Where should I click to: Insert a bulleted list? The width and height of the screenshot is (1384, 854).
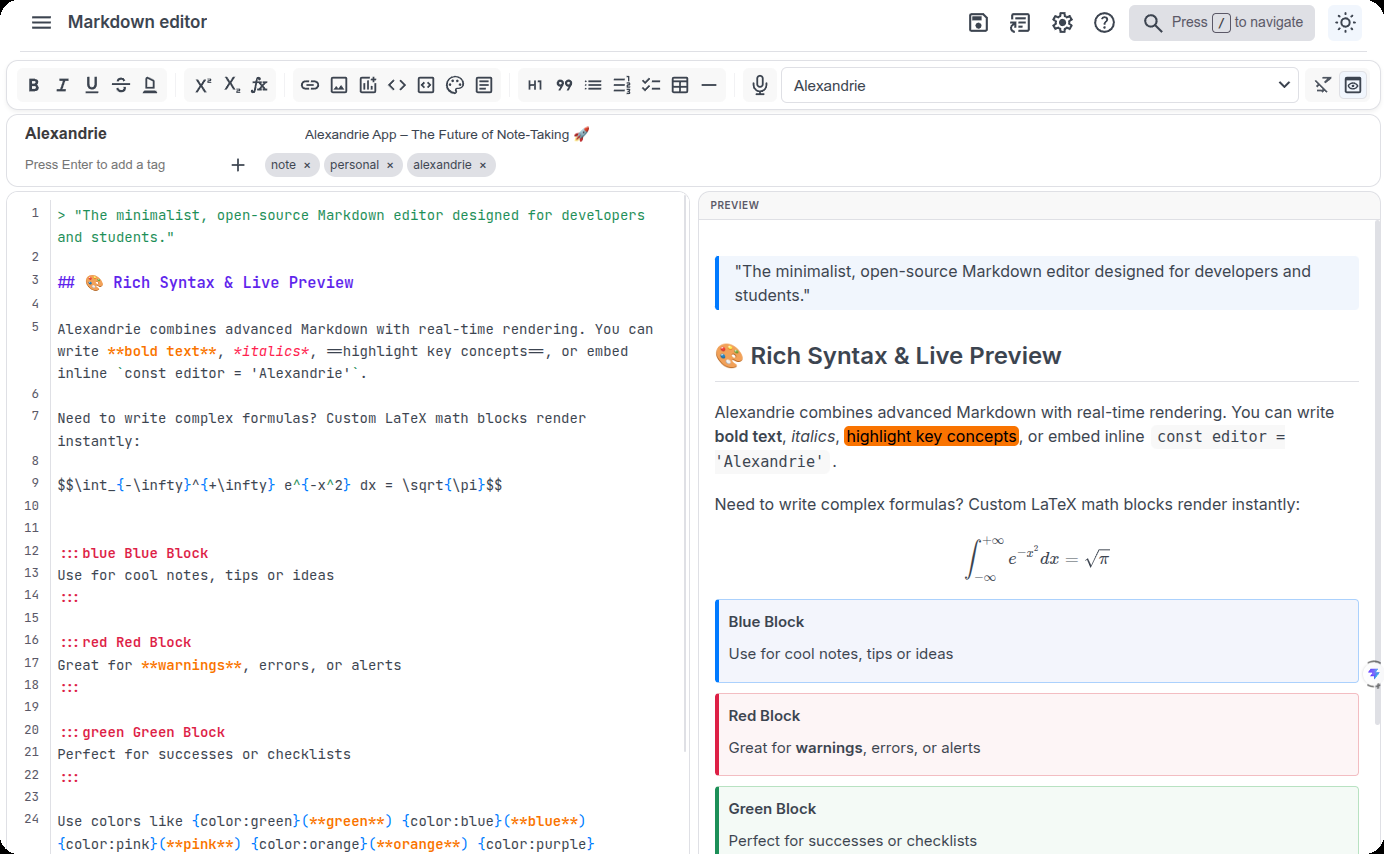(593, 85)
